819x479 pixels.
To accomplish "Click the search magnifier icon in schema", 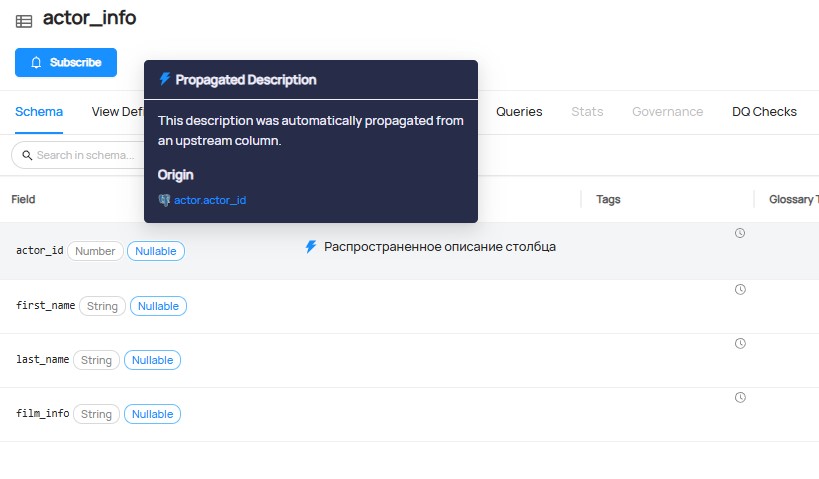I will click(x=25, y=155).
